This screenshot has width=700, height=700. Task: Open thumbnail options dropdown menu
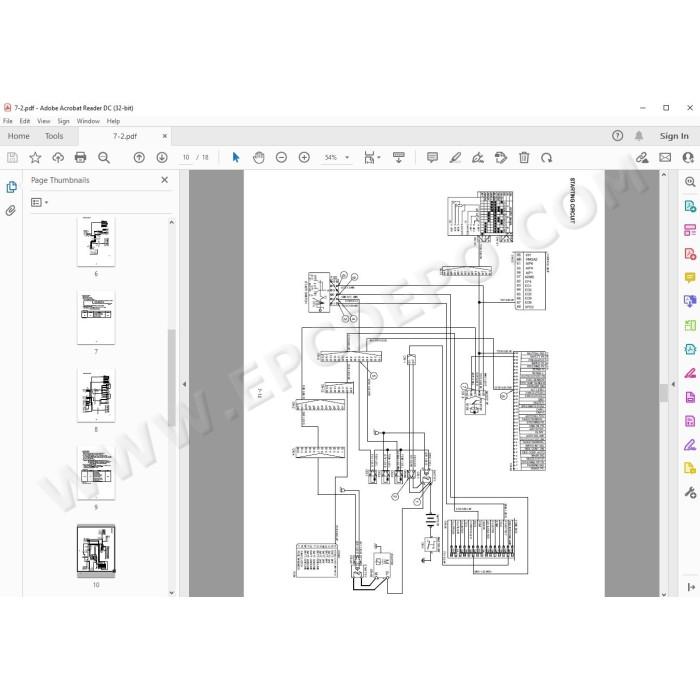click(x=39, y=203)
